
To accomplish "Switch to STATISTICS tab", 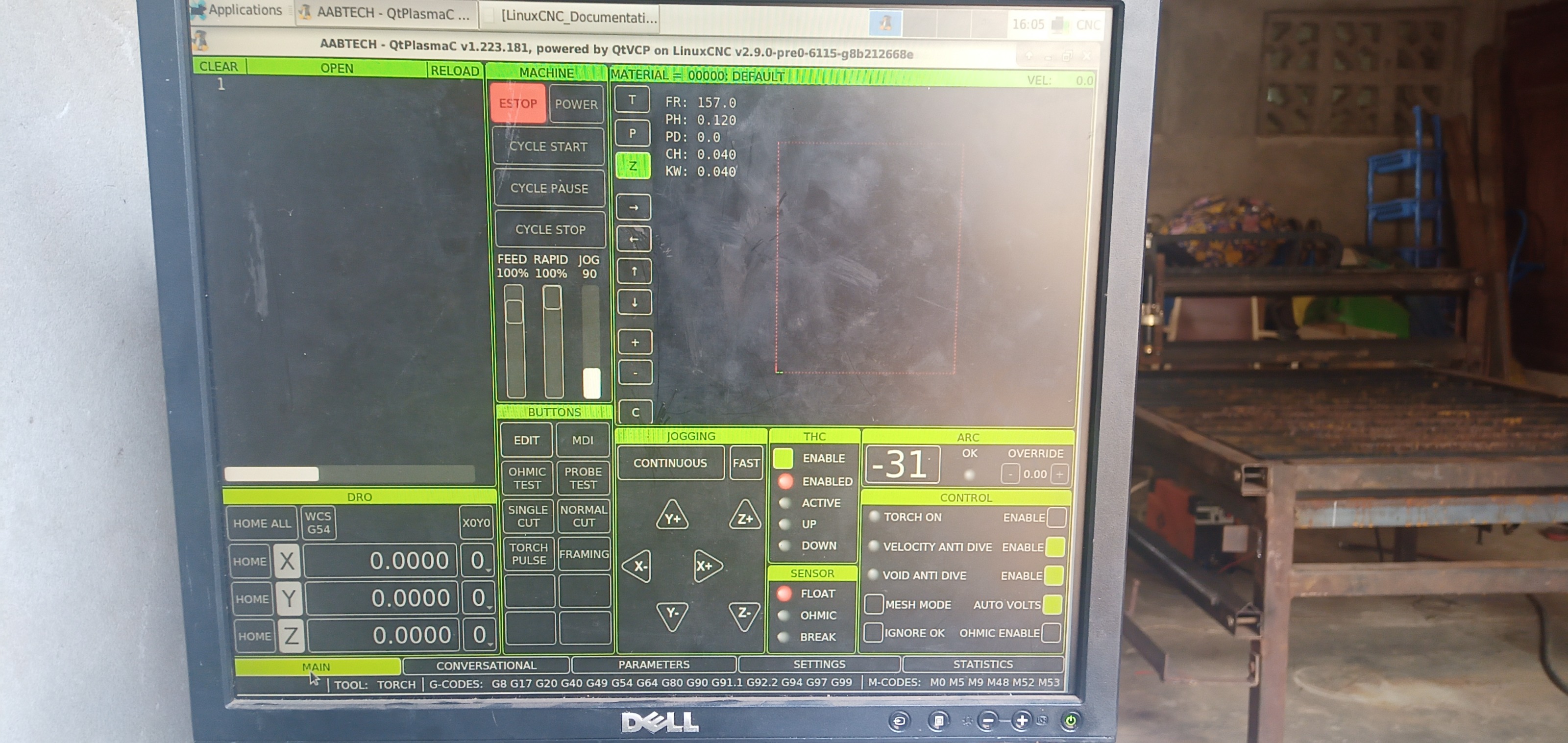I will pos(982,664).
